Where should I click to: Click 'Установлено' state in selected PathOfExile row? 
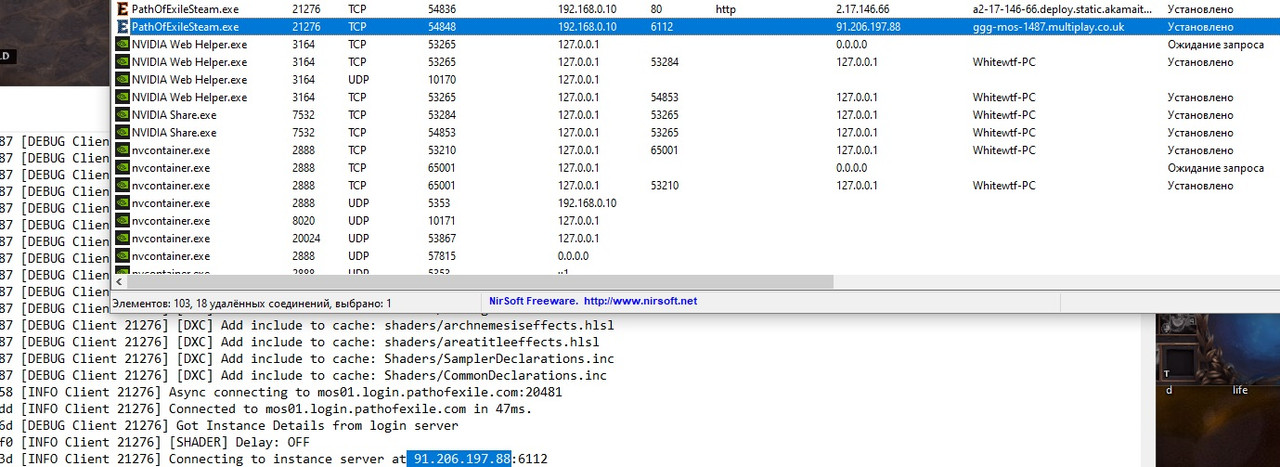coord(1200,27)
